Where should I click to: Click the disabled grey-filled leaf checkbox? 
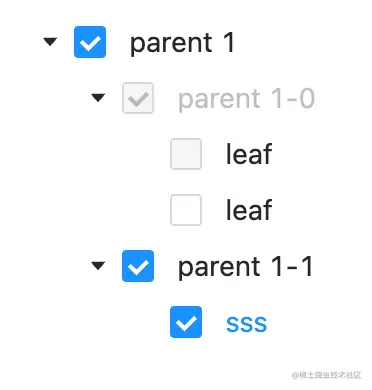tap(186, 154)
